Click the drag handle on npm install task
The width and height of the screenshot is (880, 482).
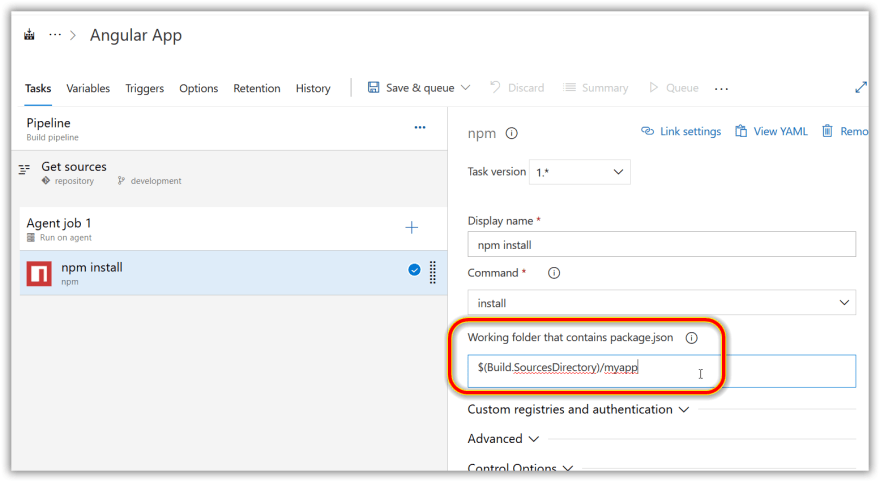pos(433,273)
